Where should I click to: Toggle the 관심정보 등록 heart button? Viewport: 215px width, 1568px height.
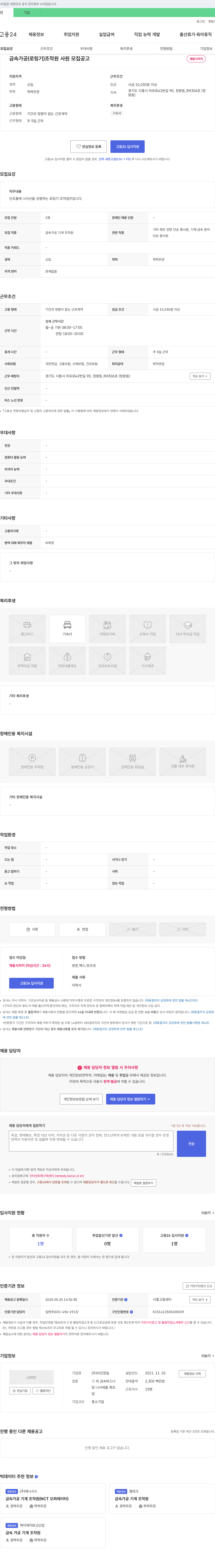[x=88, y=147]
